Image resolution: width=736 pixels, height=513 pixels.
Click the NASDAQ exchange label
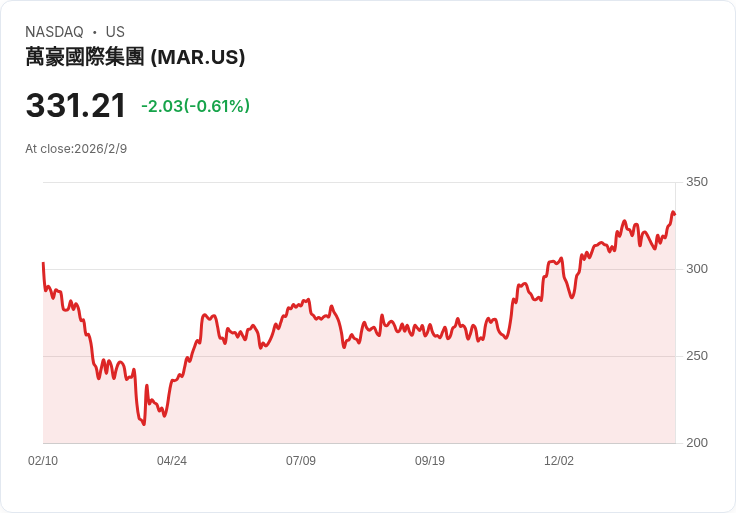pos(54,32)
